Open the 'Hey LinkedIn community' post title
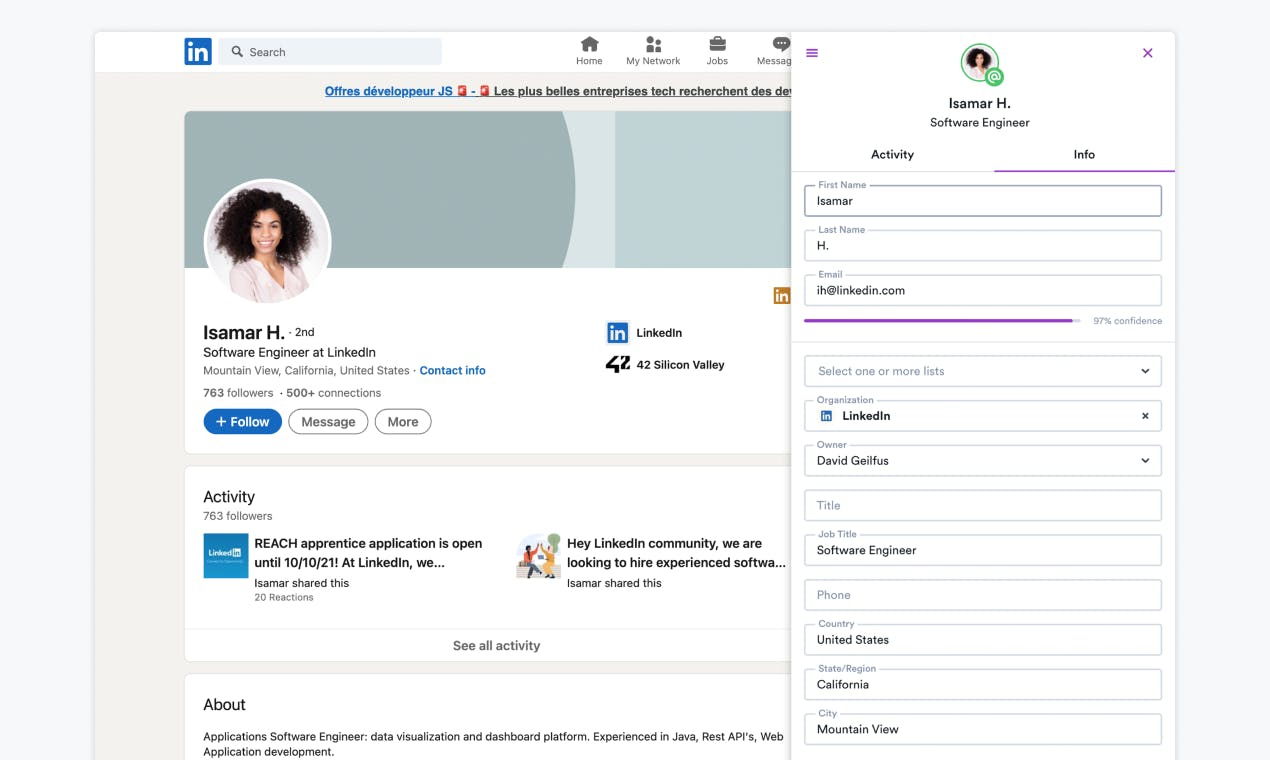The height and width of the screenshot is (760, 1270). click(x=676, y=553)
